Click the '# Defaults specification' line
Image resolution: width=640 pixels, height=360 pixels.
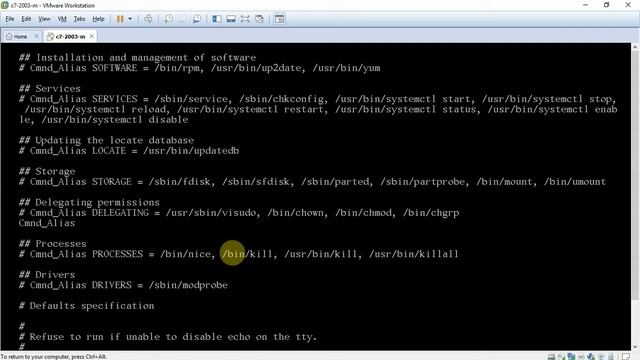(87, 306)
